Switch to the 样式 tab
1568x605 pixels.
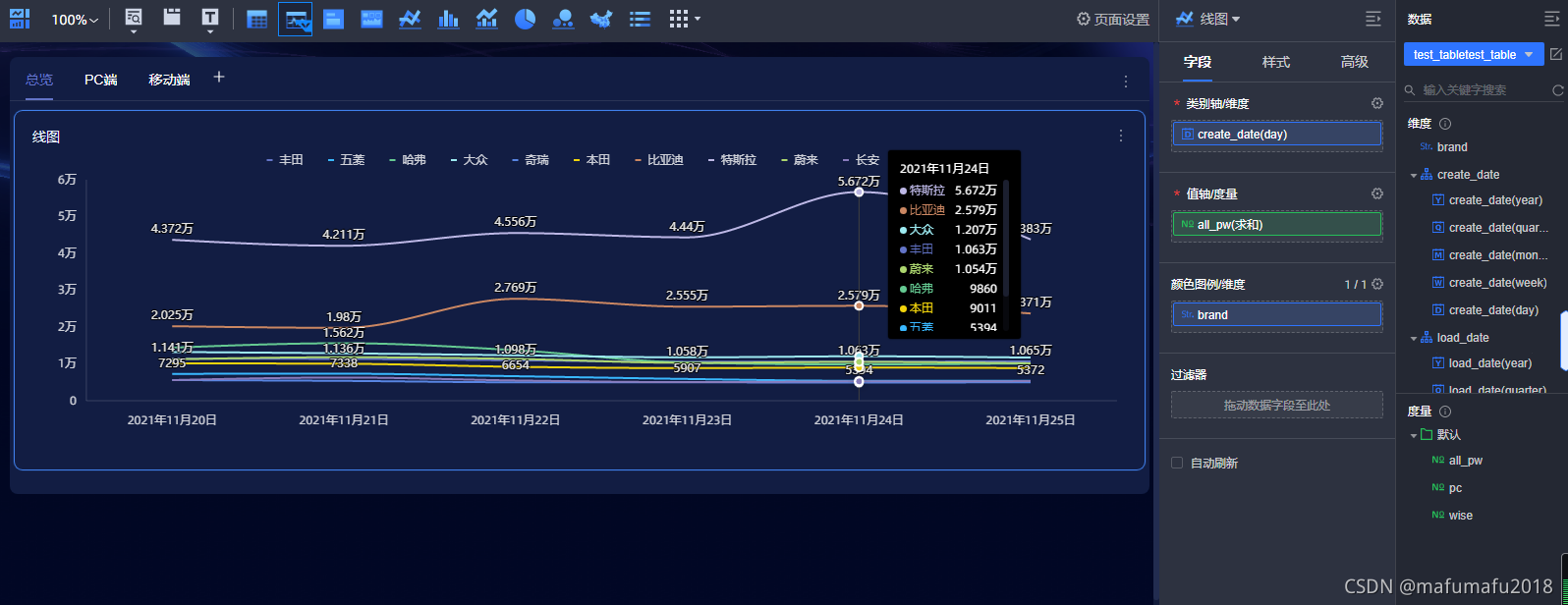(x=1276, y=62)
